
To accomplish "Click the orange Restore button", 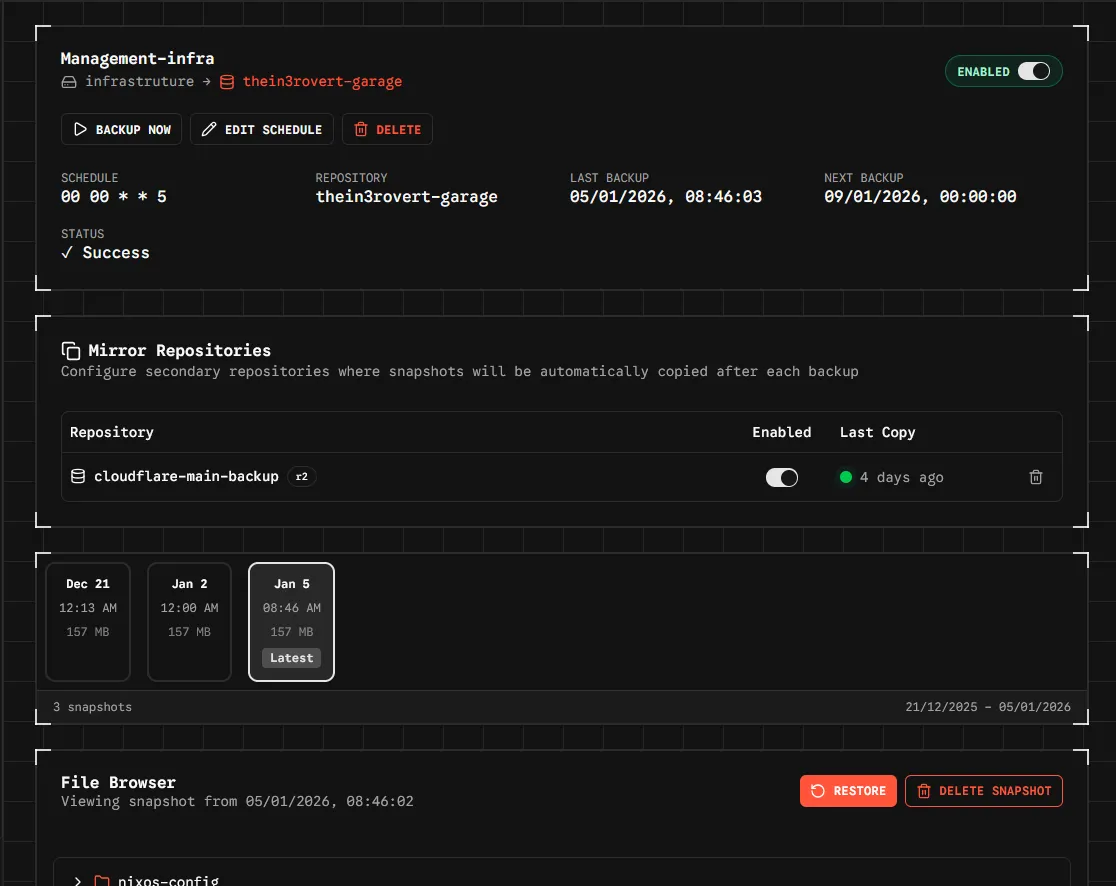I will (x=848, y=791).
